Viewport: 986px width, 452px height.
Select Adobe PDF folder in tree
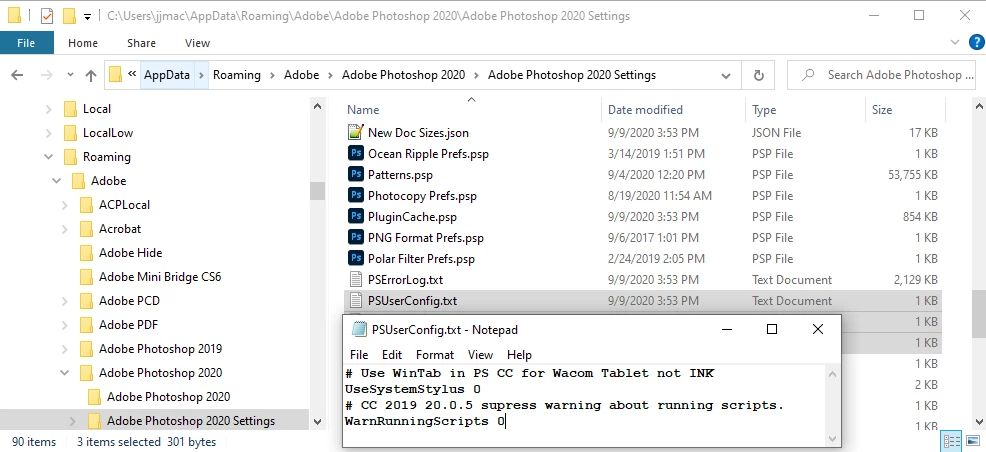[x=128, y=325]
